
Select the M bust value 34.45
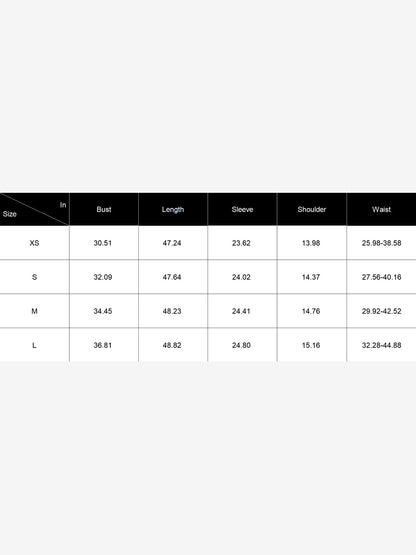click(103, 311)
